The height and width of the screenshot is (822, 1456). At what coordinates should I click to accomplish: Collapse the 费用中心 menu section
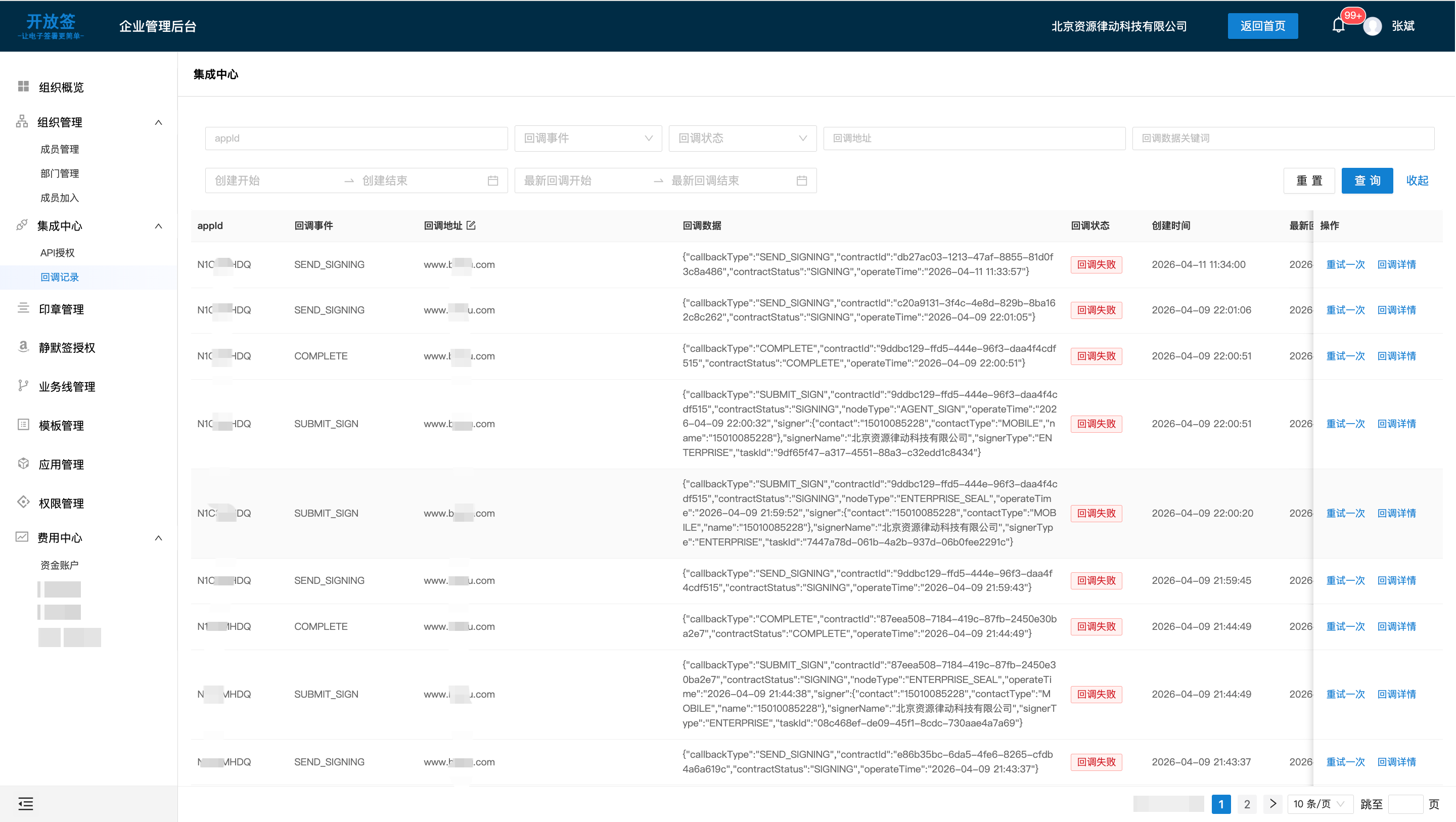click(158, 538)
